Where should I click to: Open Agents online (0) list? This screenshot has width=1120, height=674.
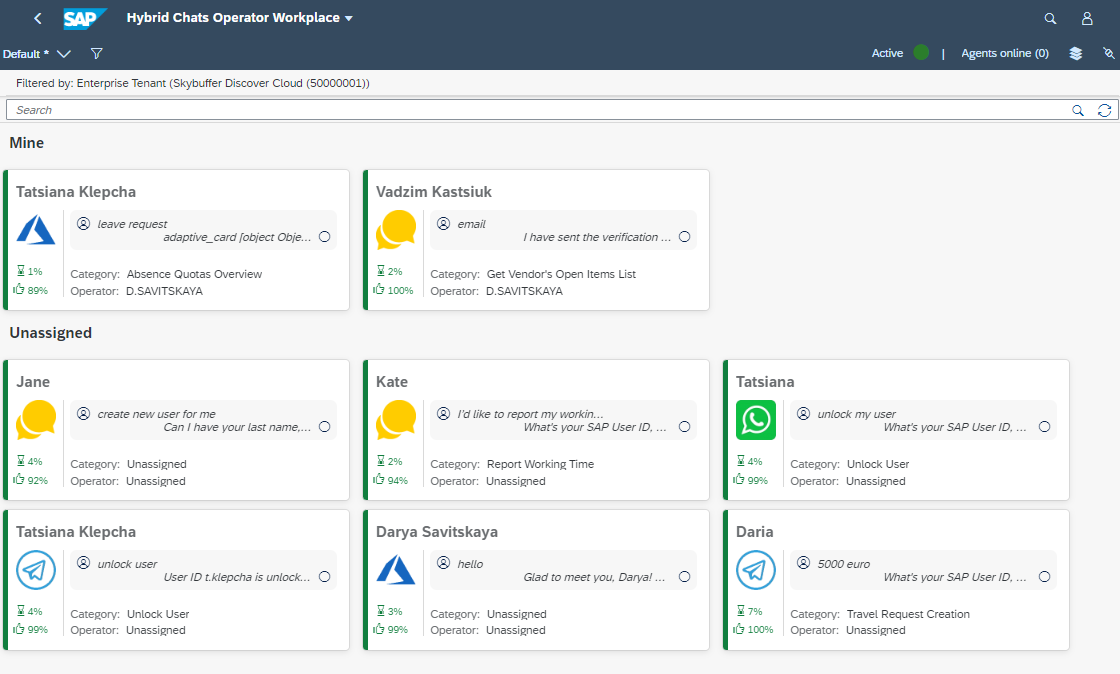(x=1004, y=53)
